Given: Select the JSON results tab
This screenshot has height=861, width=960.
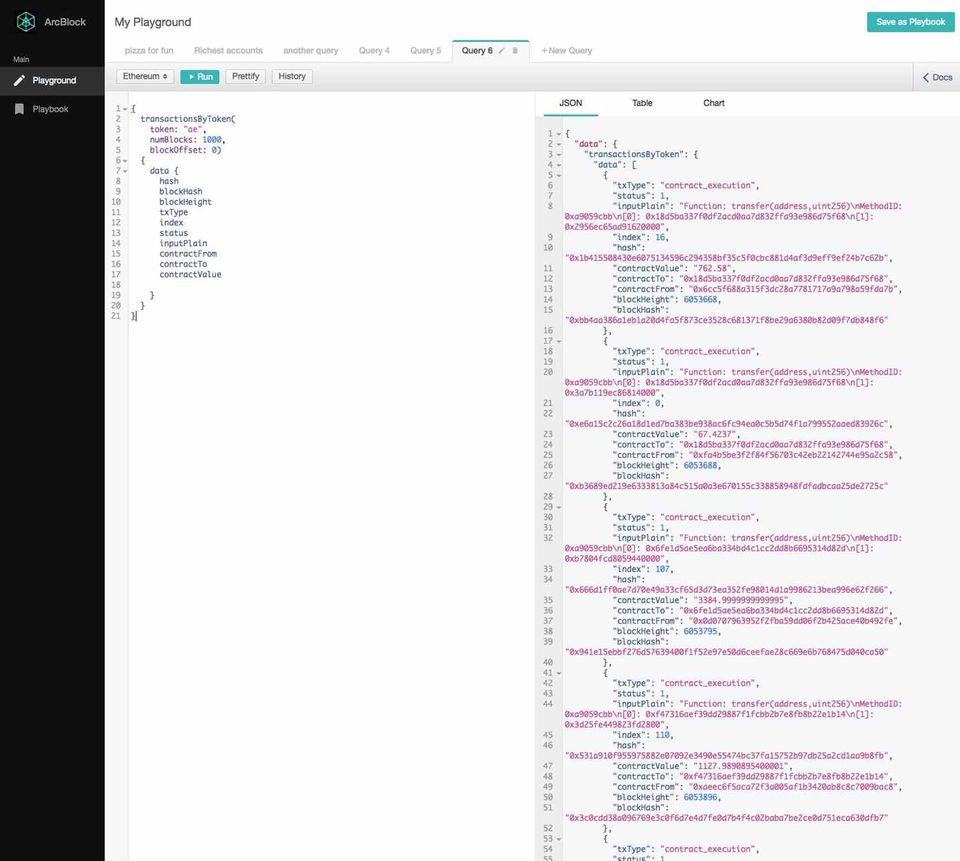Looking at the screenshot, I should pyautogui.click(x=570, y=103).
